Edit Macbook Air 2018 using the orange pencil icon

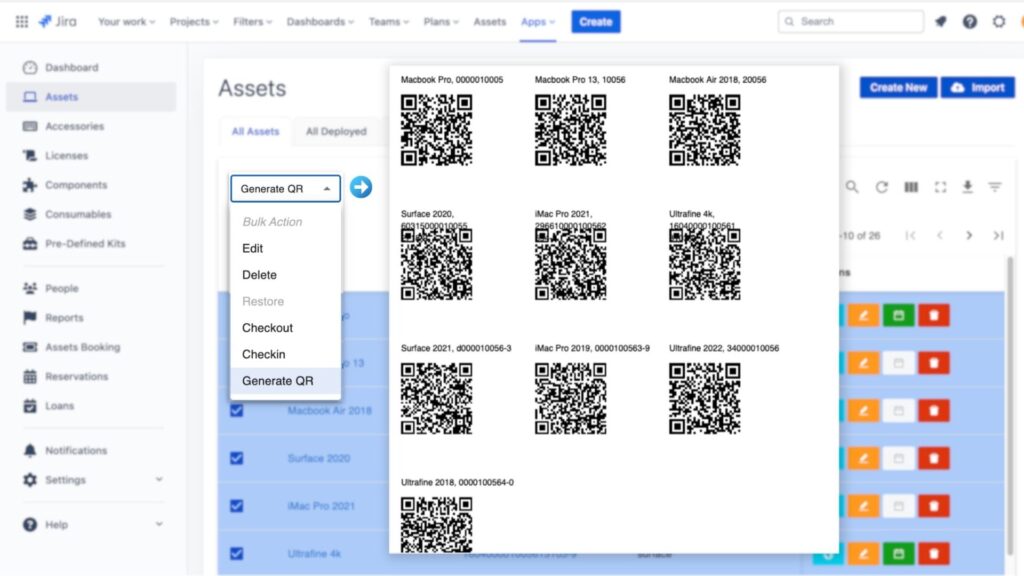(866, 410)
